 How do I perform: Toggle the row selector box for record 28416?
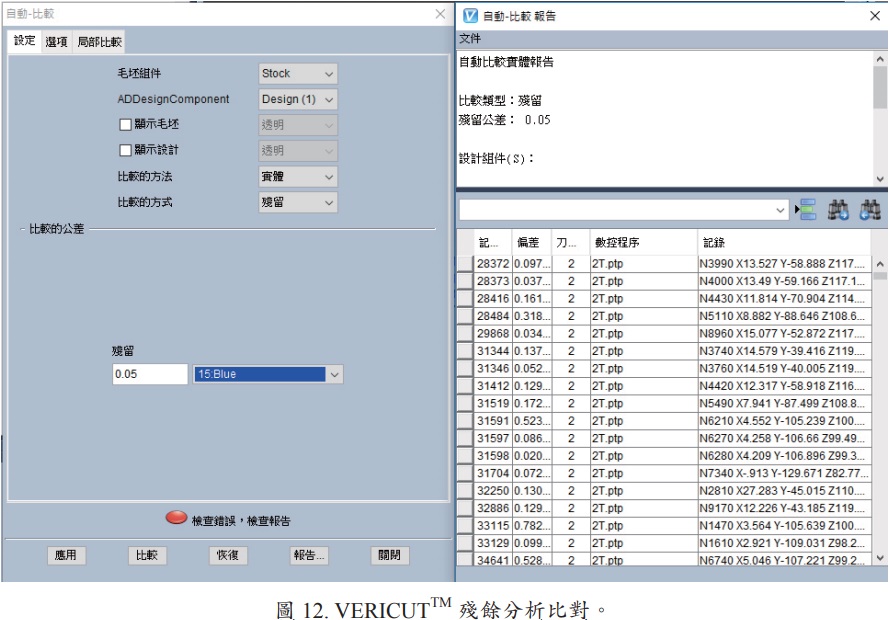pyautogui.click(x=465, y=299)
